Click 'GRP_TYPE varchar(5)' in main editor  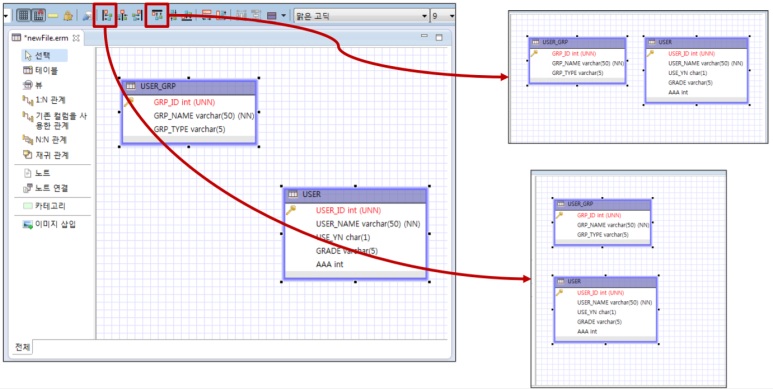point(189,129)
